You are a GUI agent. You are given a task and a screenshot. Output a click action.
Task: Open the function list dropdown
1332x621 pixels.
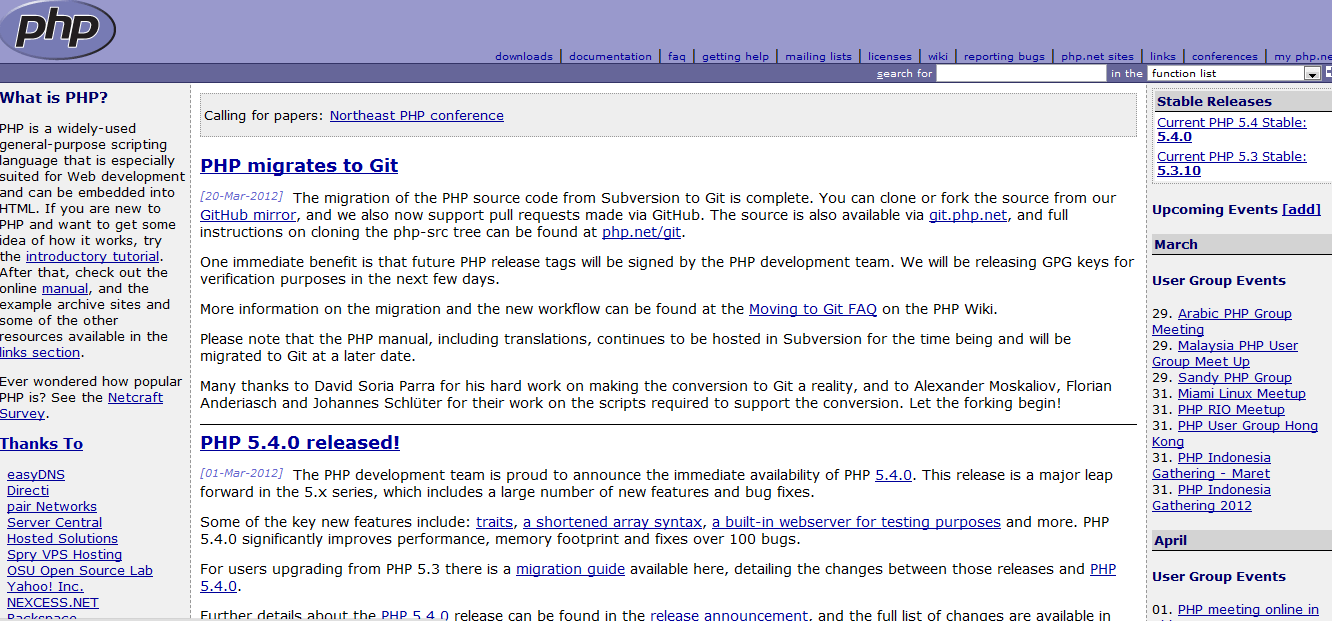1234,73
